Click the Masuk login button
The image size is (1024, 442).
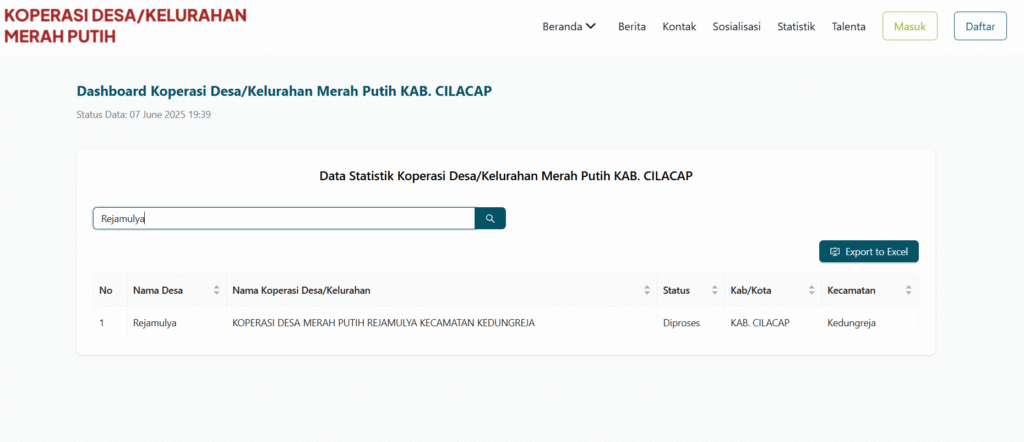click(910, 27)
